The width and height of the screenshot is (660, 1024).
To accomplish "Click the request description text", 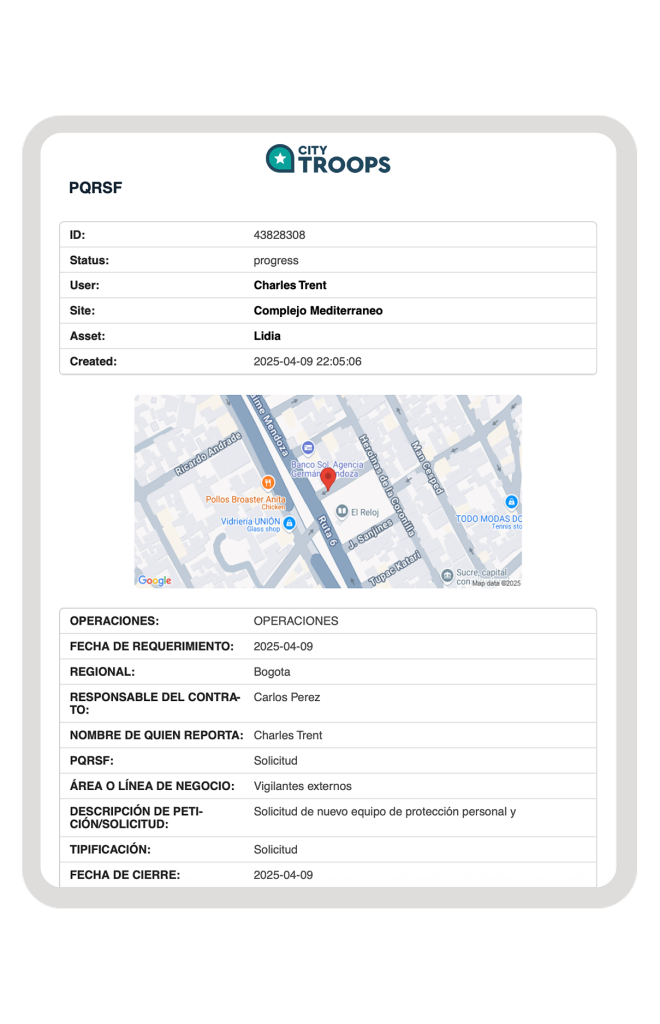I will click(385, 812).
